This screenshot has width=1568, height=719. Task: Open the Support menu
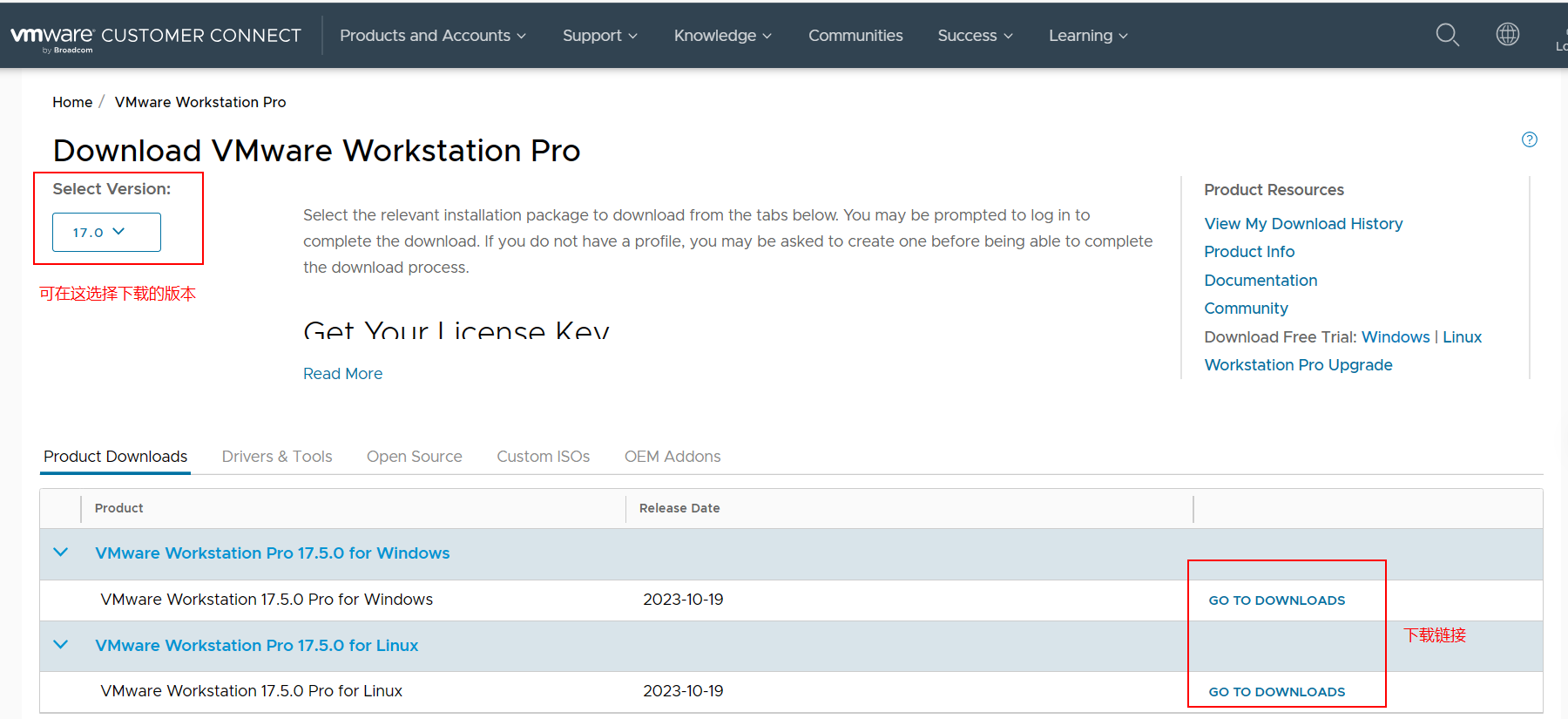(600, 36)
